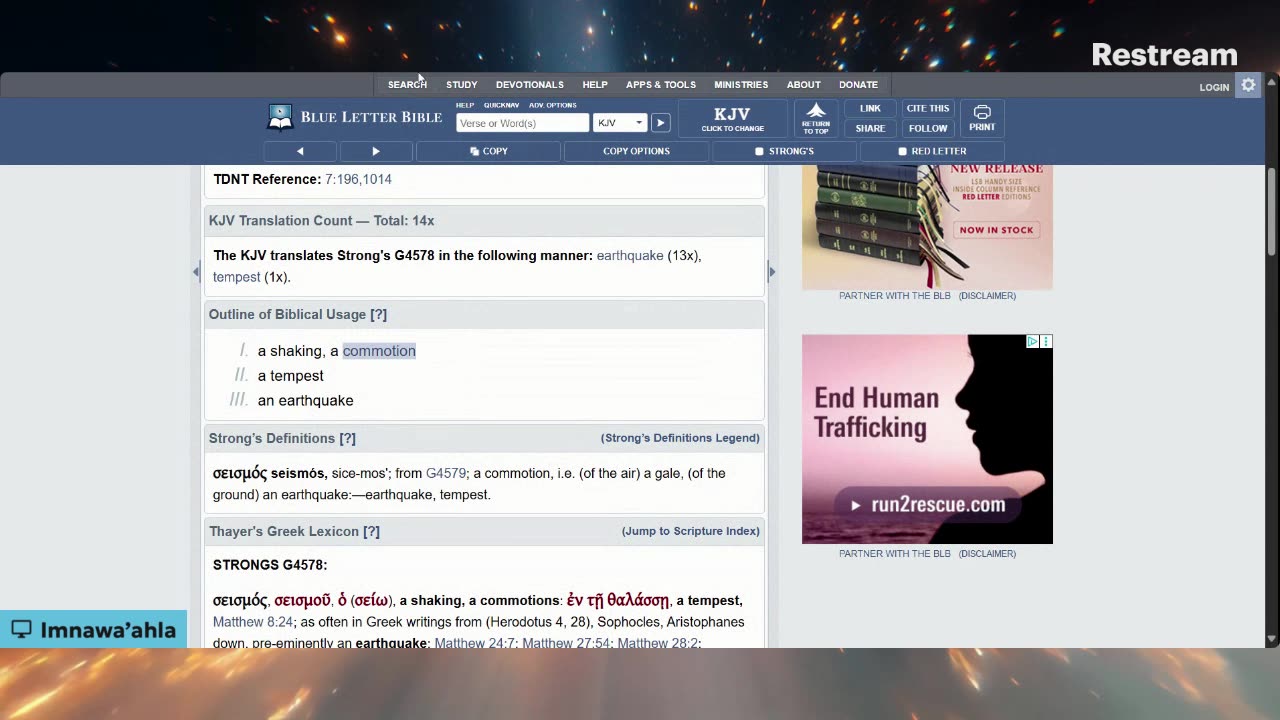Open the settings gear icon

pyautogui.click(x=1248, y=86)
